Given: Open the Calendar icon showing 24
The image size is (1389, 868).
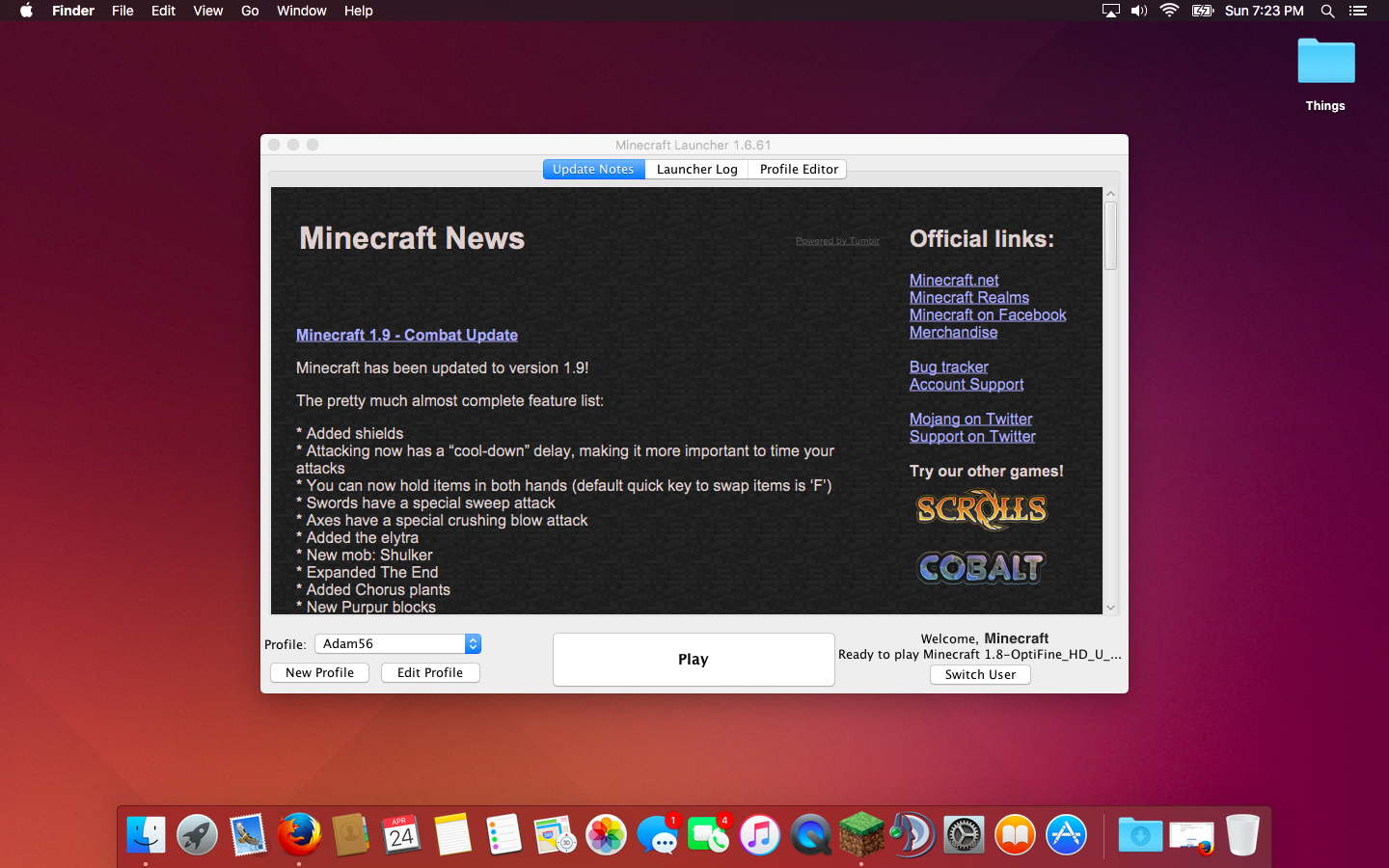Looking at the screenshot, I should [402, 835].
